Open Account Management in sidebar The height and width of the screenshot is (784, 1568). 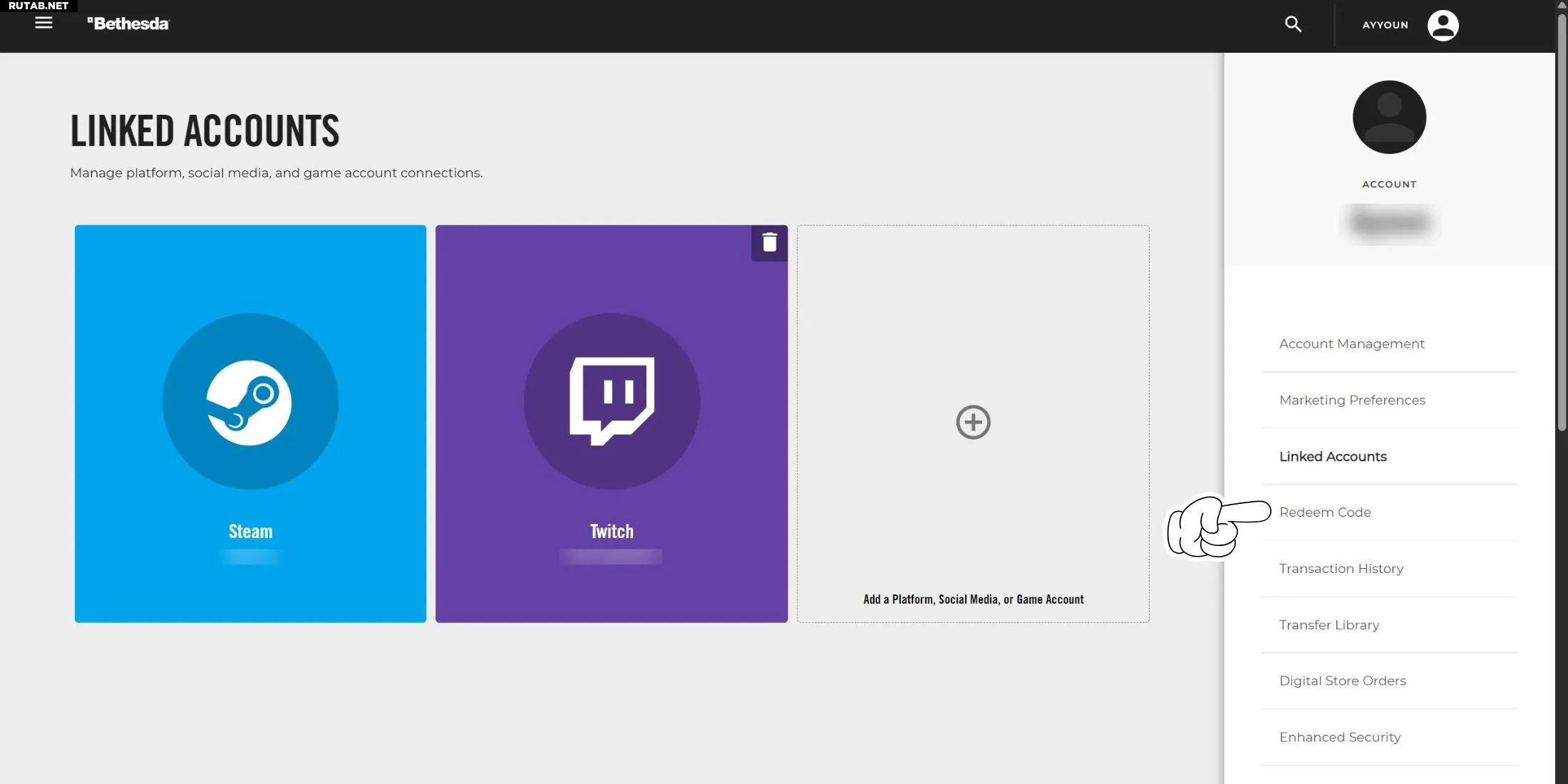point(1351,344)
